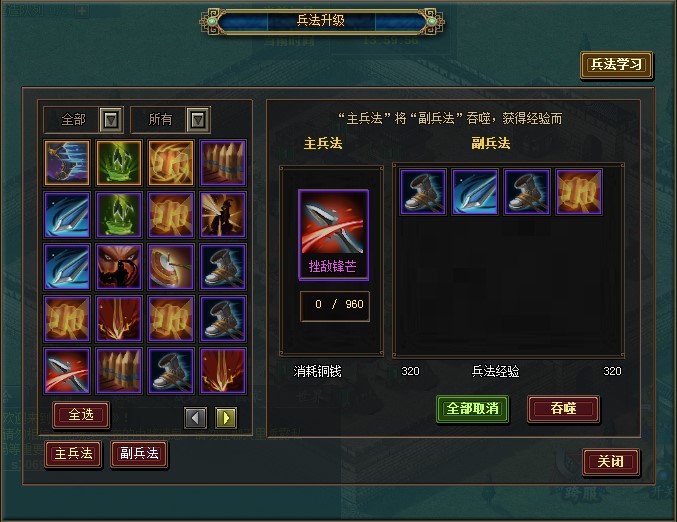677x522 pixels.
Task: Pick the round shield with arrow skill
Action: [171, 266]
